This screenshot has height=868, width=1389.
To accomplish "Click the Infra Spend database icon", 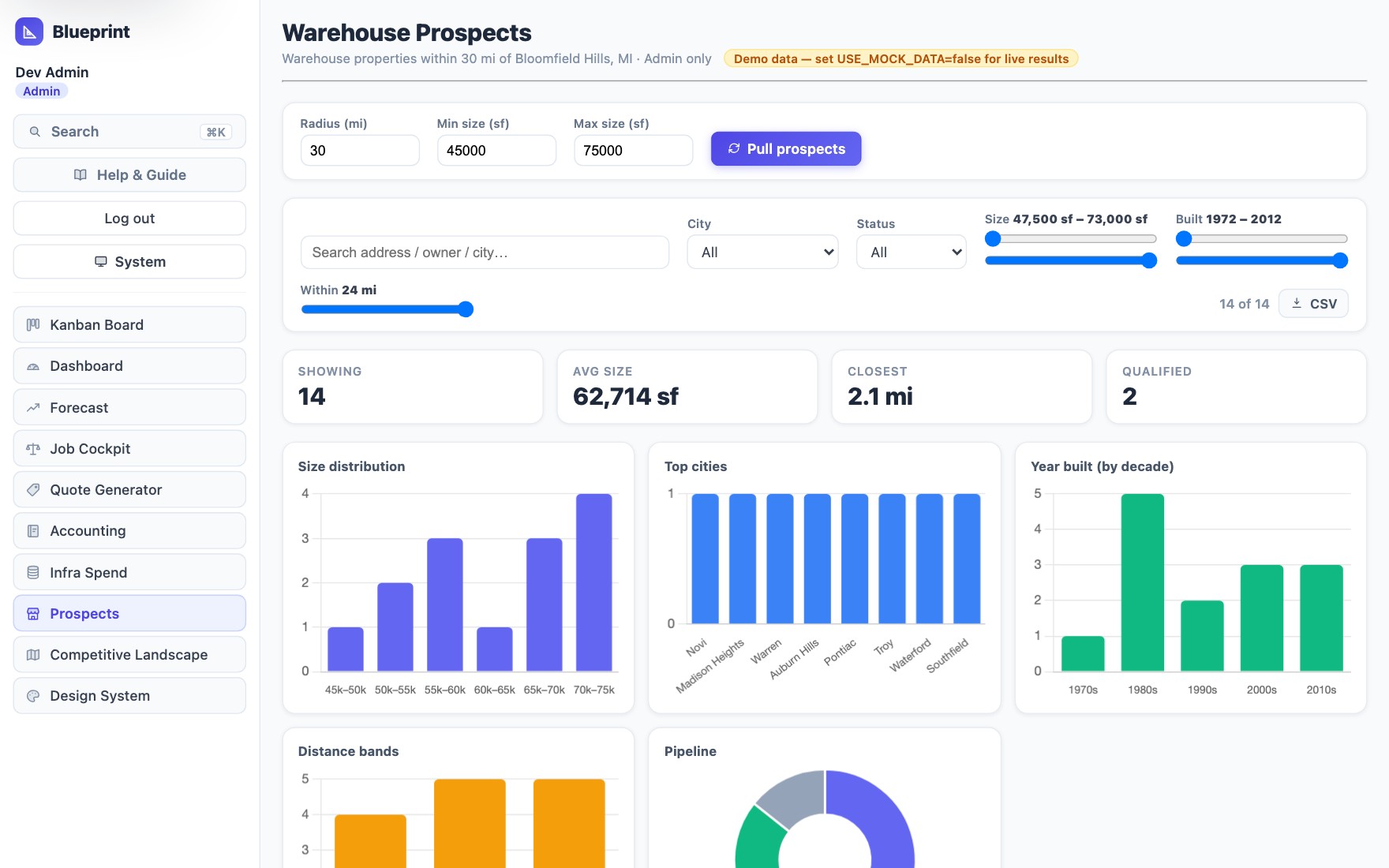I will click(x=33, y=573).
